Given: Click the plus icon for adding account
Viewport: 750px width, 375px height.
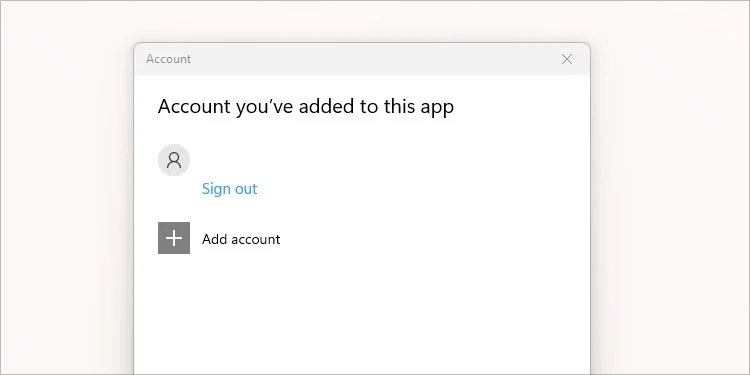Looking at the screenshot, I should coord(174,238).
